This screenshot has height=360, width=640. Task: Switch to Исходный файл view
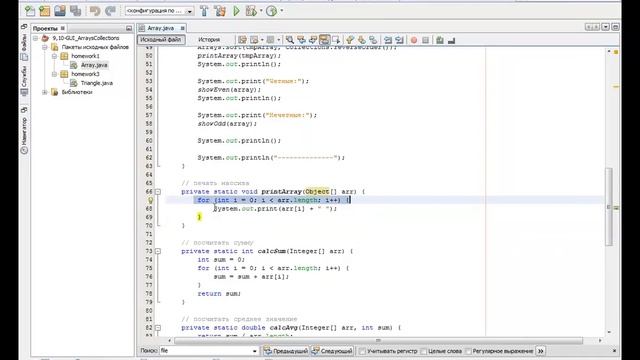point(161,40)
